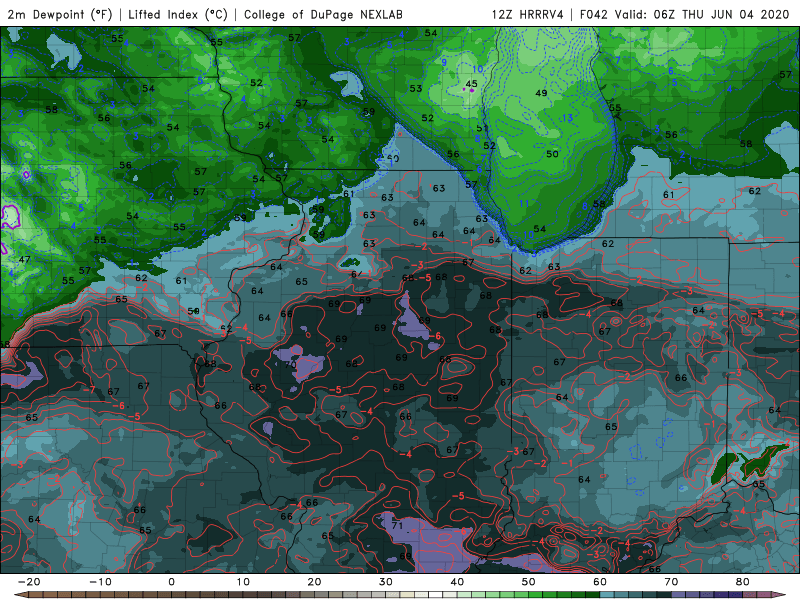Click the "Lifted Index (°C)" header label

178,14
